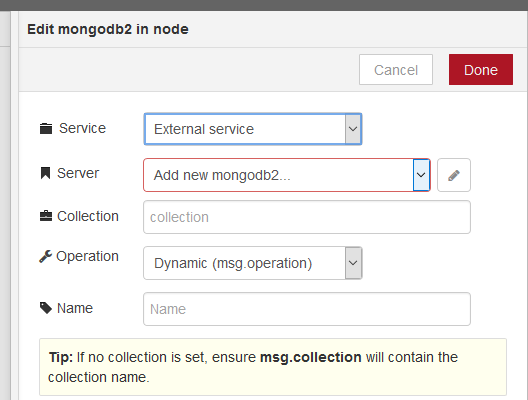Expand the Operation dropdown arrow
The width and height of the screenshot is (528, 400).
pos(353,263)
